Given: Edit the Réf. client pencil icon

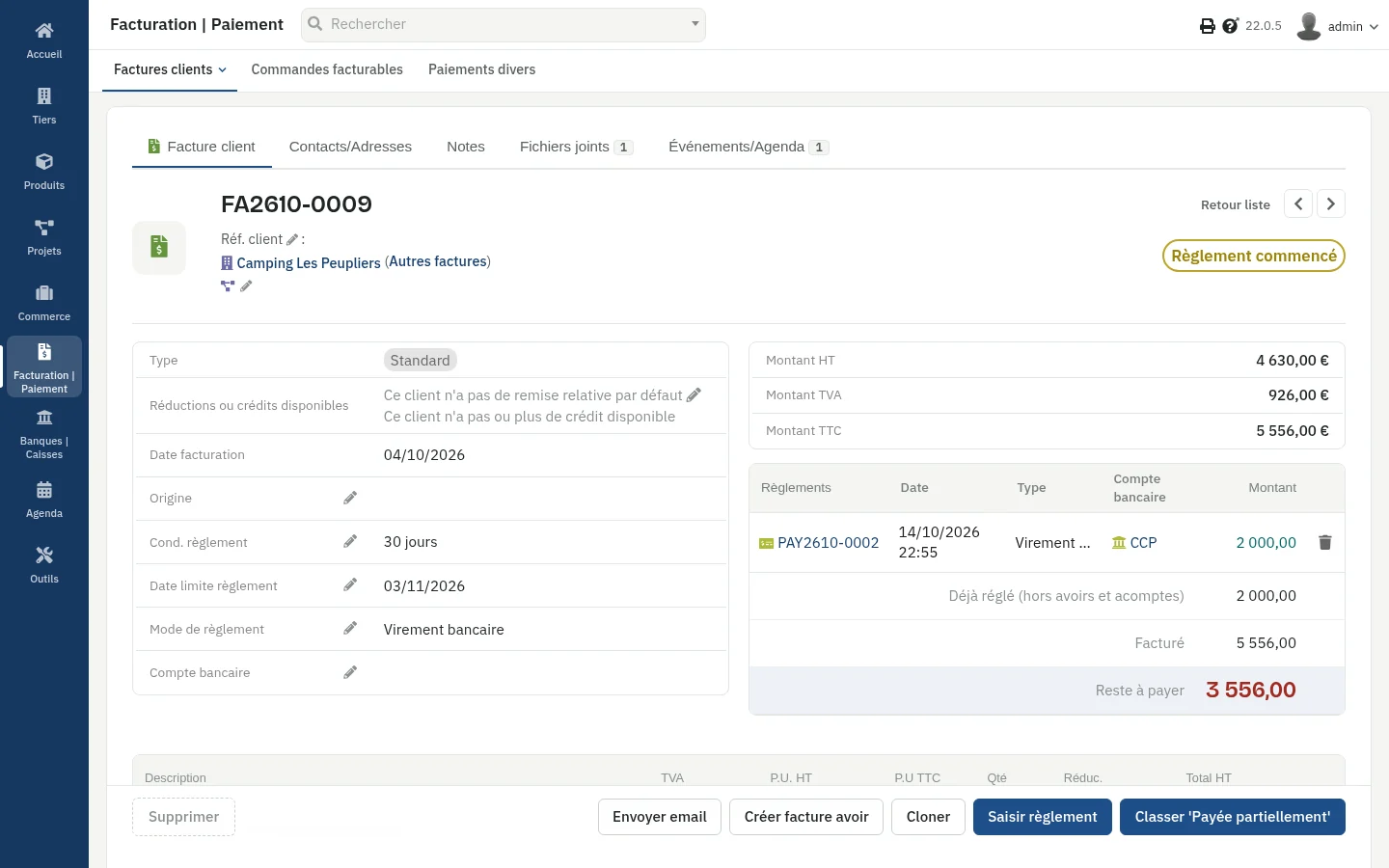Looking at the screenshot, I should click(x=292, y=239).
